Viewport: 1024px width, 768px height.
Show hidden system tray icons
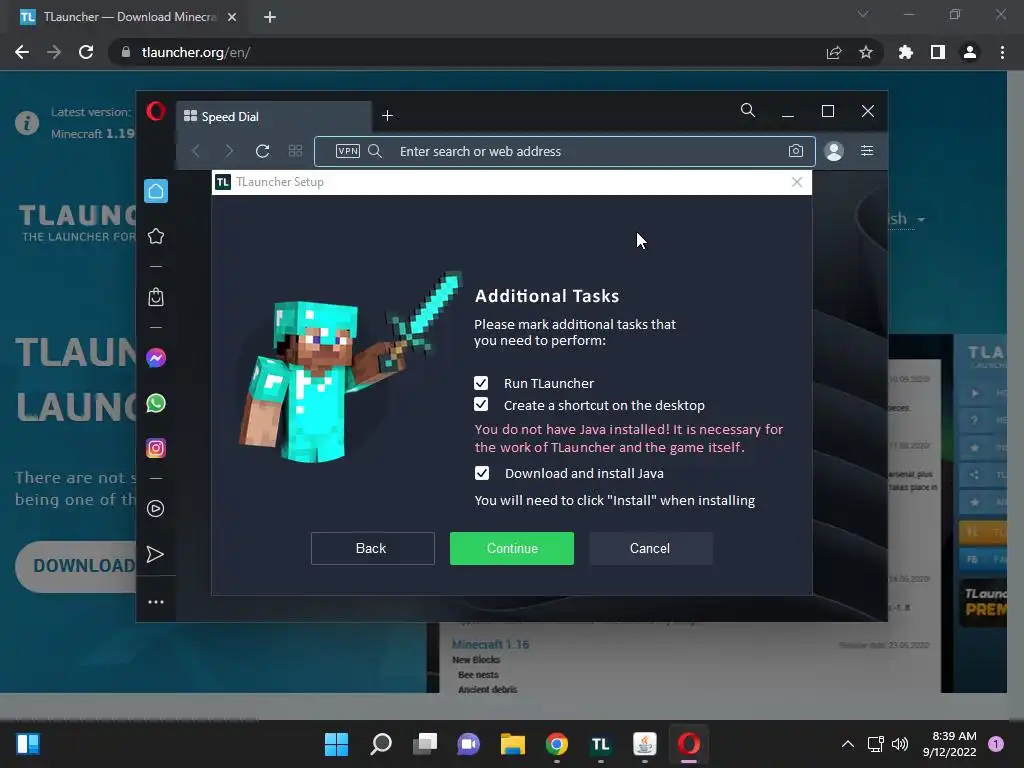point(848,744)
